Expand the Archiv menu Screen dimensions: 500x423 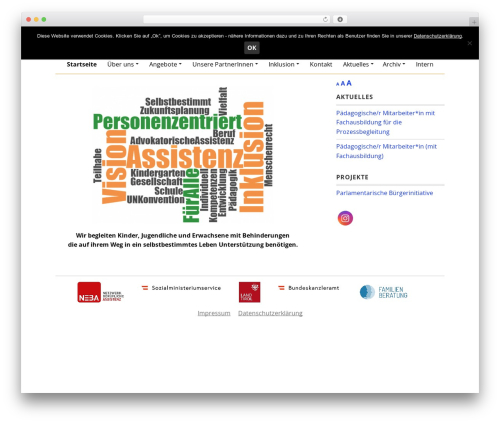tap(394, 64)
